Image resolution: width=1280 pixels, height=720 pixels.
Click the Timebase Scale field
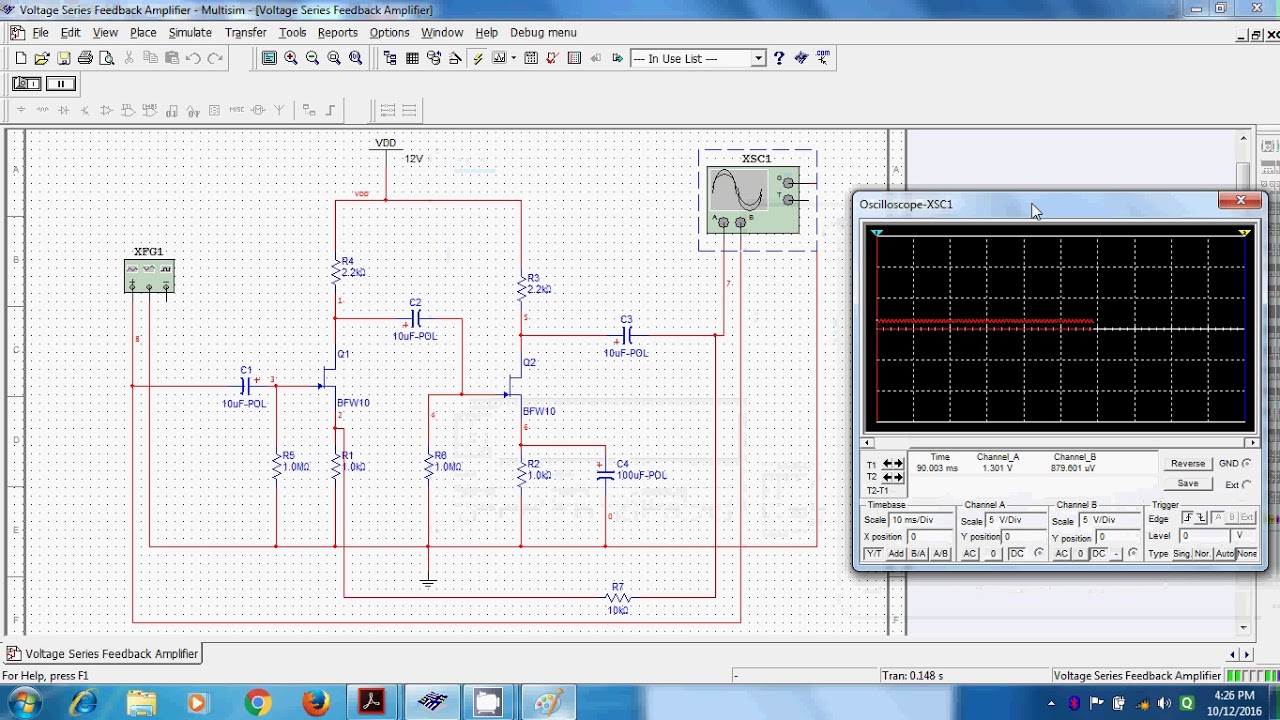coord(922,520)
